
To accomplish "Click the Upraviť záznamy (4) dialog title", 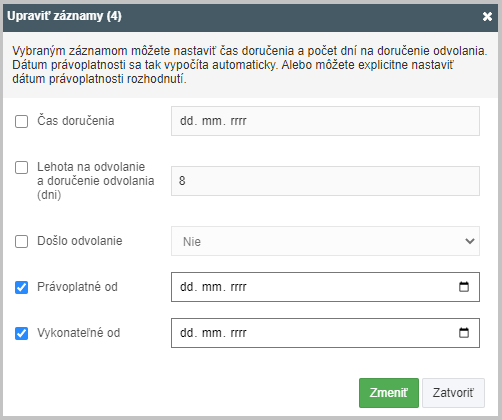I will coord(64,16).
